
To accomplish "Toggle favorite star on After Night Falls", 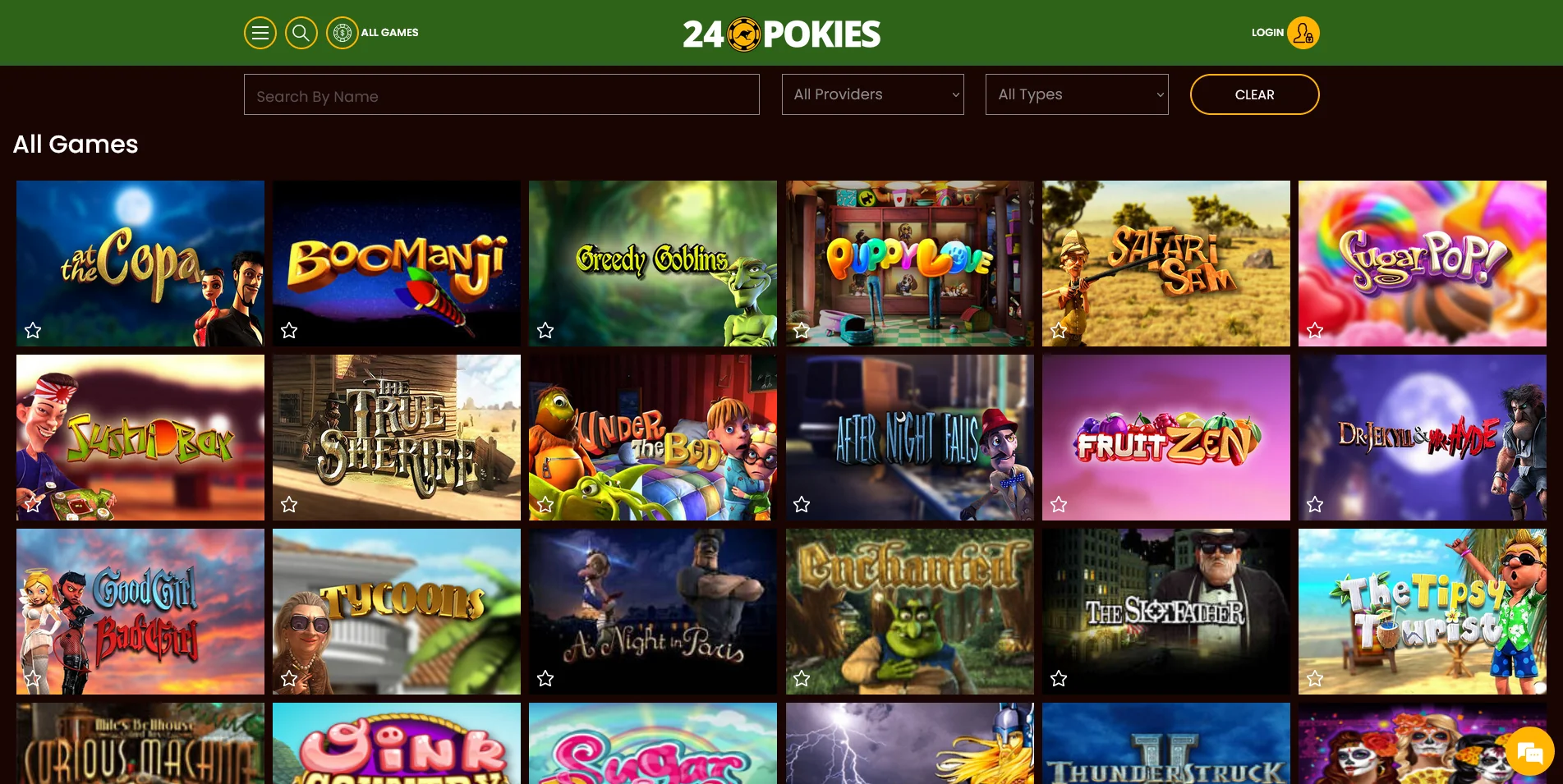I will (802, 505).
